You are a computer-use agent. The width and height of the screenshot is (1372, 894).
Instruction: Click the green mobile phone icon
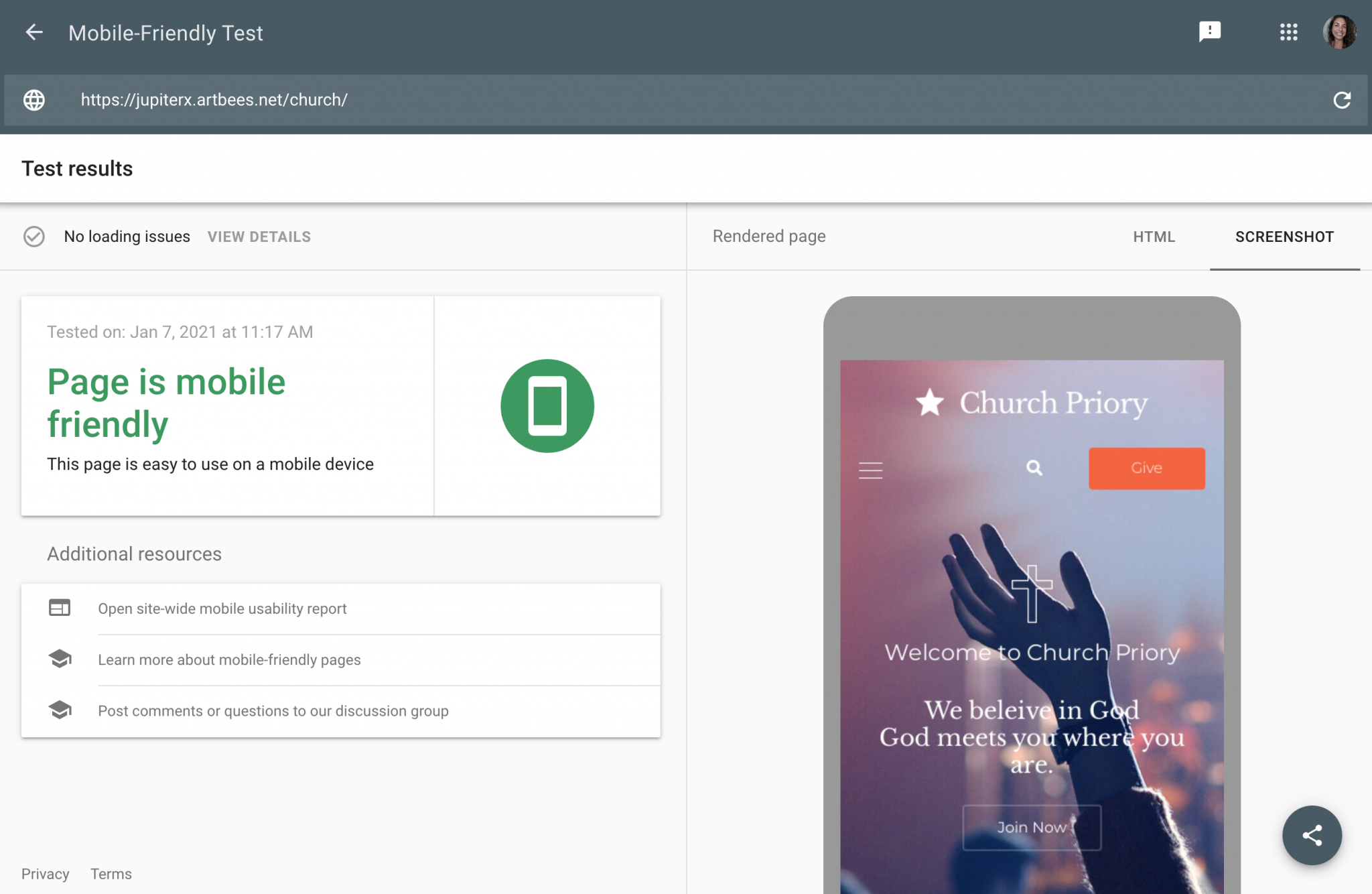tap(547, 406)
